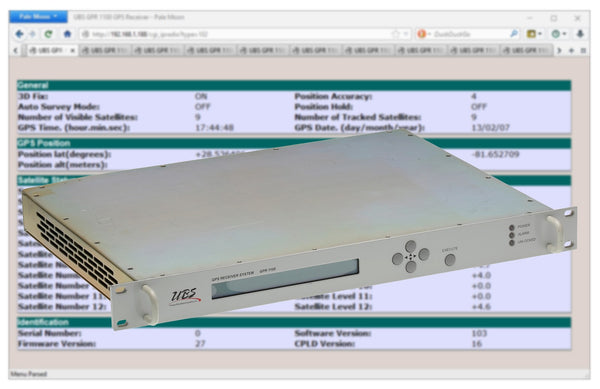
Task: Select the software version value 103
Action: click(x=479, y=333)
